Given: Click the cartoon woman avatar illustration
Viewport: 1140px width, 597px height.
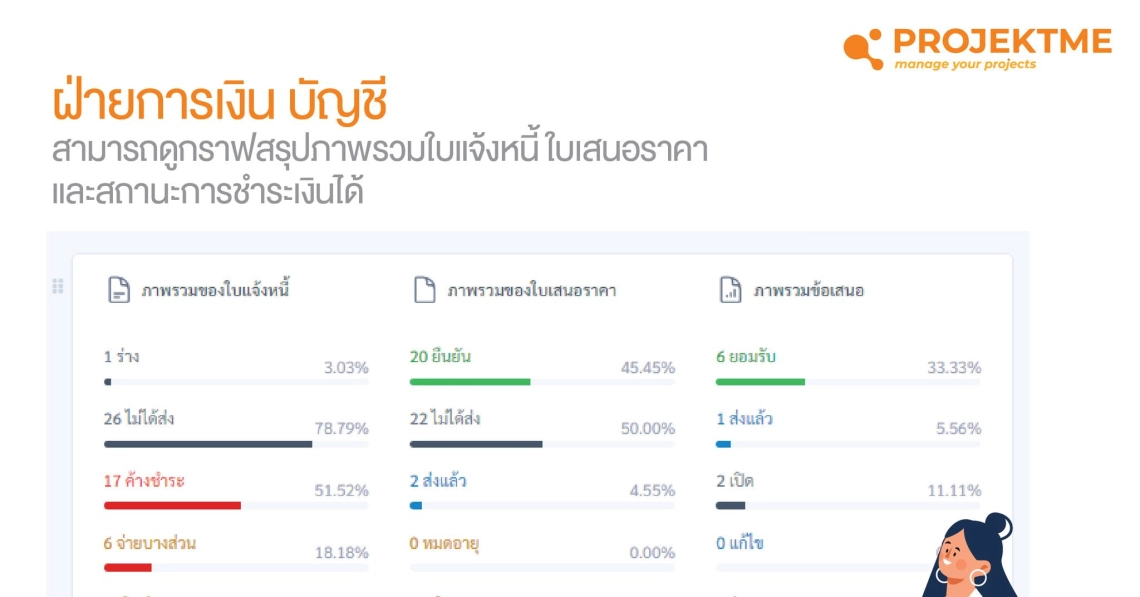Looking at the screenshot, I should (966, 558).
